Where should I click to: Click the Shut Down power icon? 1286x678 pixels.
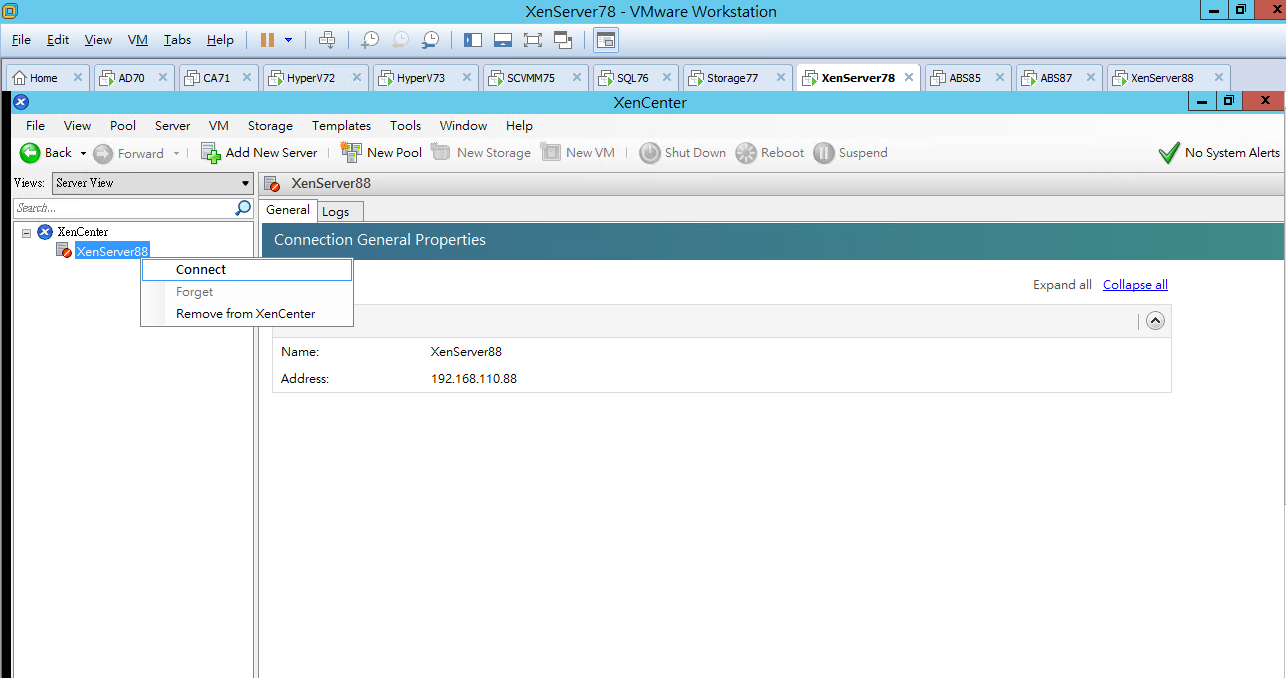pyautogui.click(x=650, y=153)
